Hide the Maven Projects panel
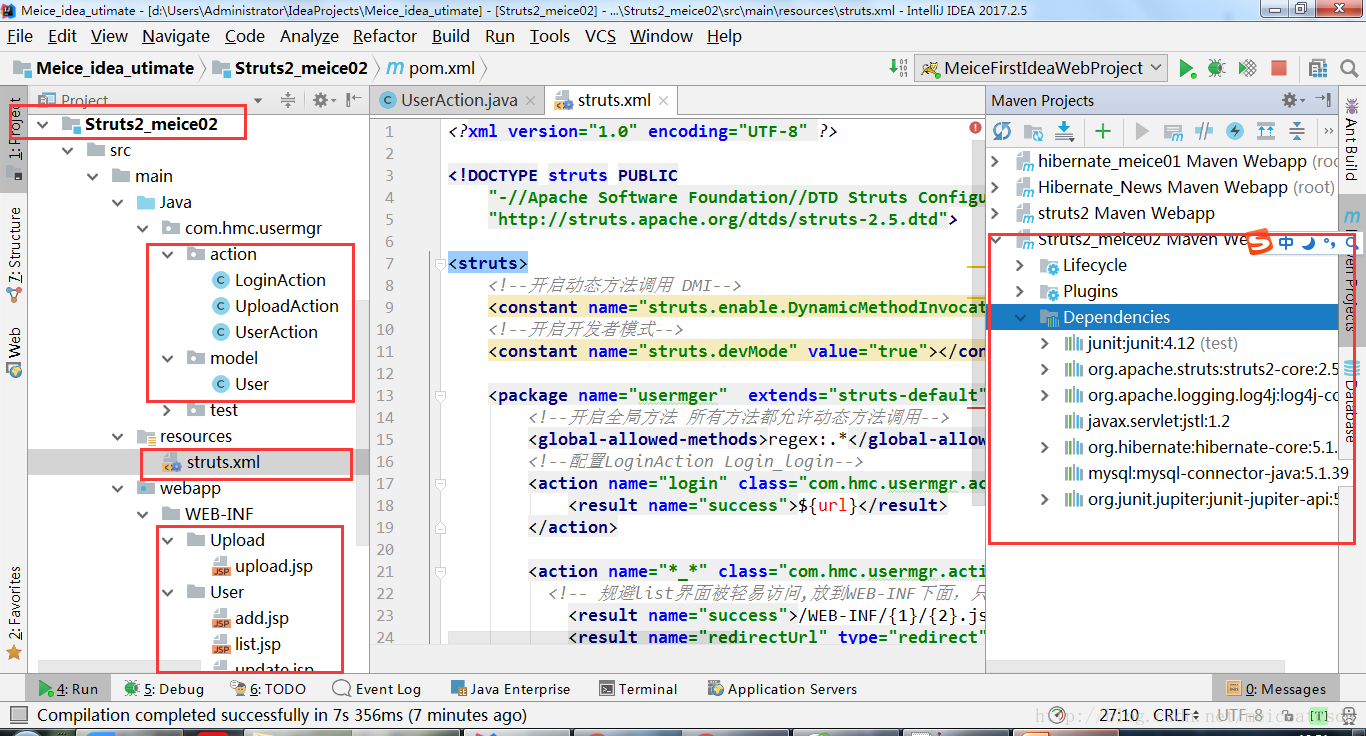Viewport: 1366px width, 736px height. [1323, 100]
